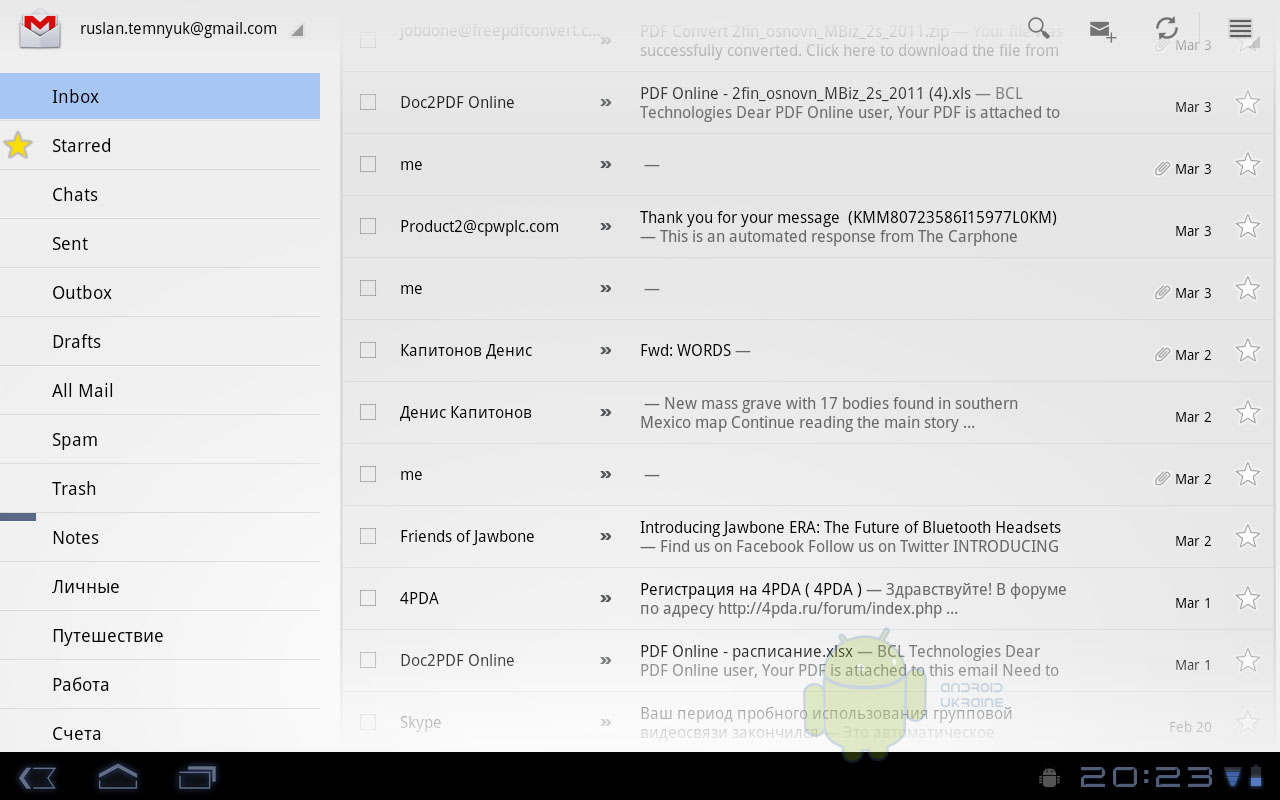
Task: Select checkbox for Product2@cpwplc.com message
Action: point(368,226)
